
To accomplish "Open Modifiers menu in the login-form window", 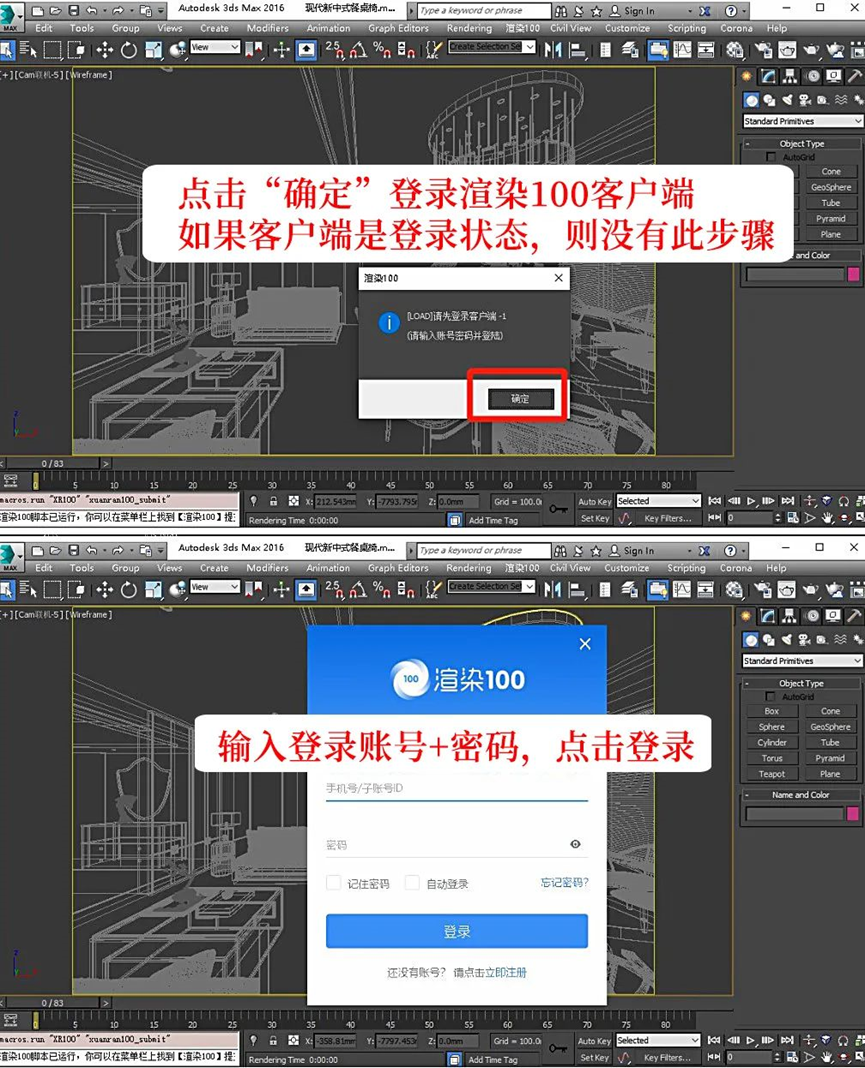I will [x=267, y=567].
